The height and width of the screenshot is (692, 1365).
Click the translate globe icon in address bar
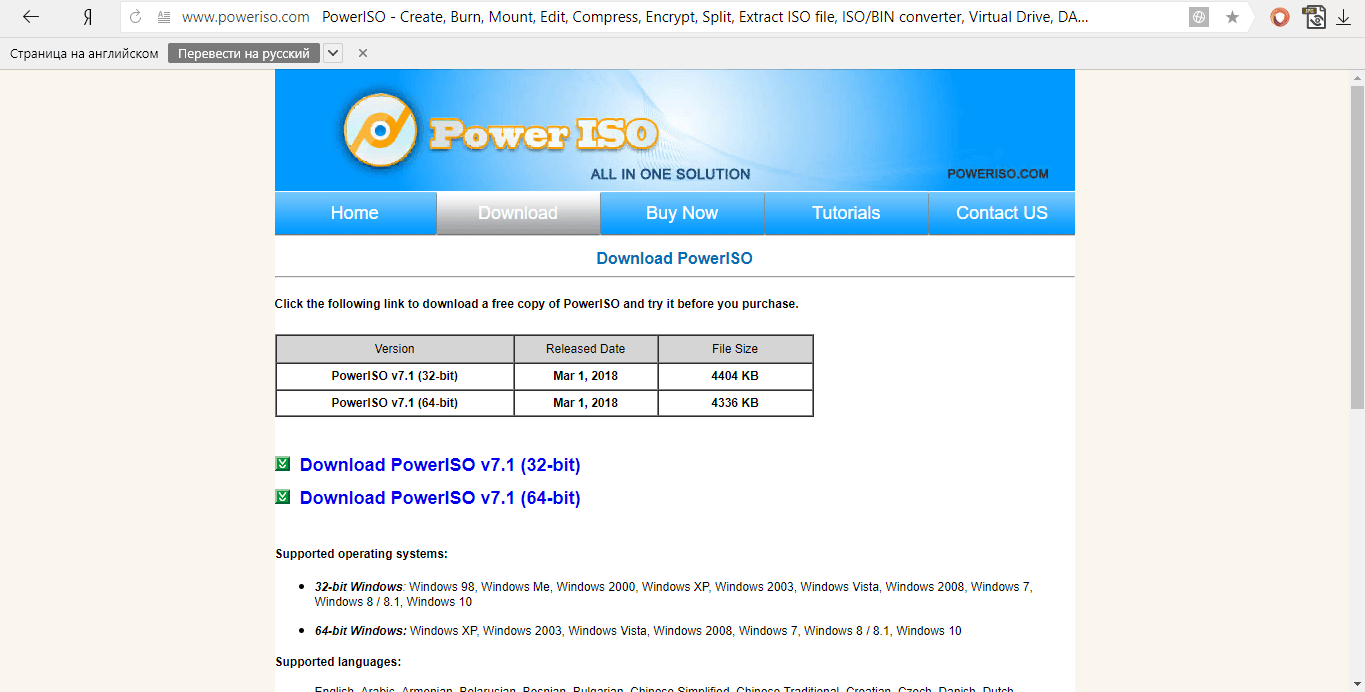pos(1199,17)
